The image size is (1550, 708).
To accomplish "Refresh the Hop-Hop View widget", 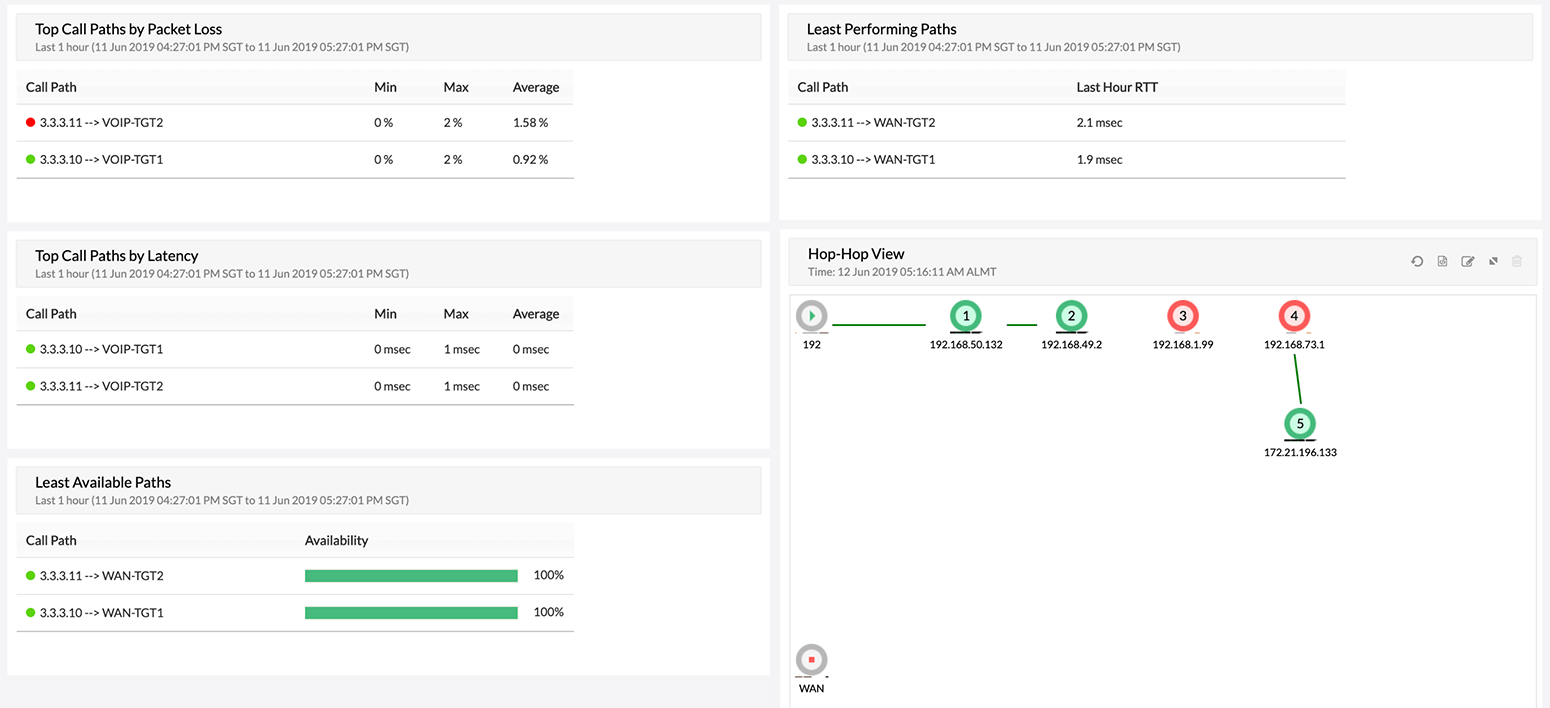I will (1417, 262).
